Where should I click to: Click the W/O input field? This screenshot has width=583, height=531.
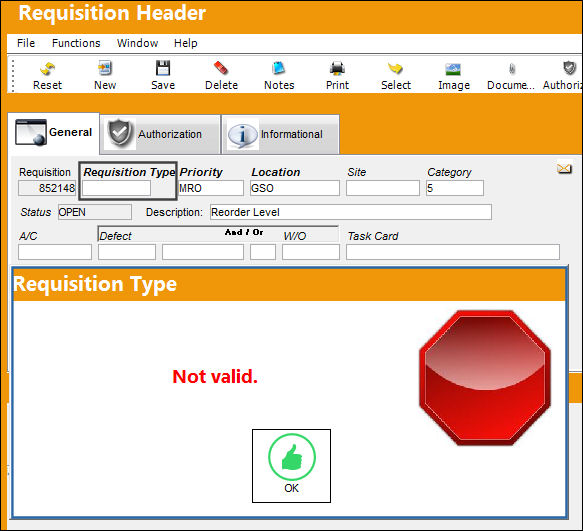tap(310, 252)
